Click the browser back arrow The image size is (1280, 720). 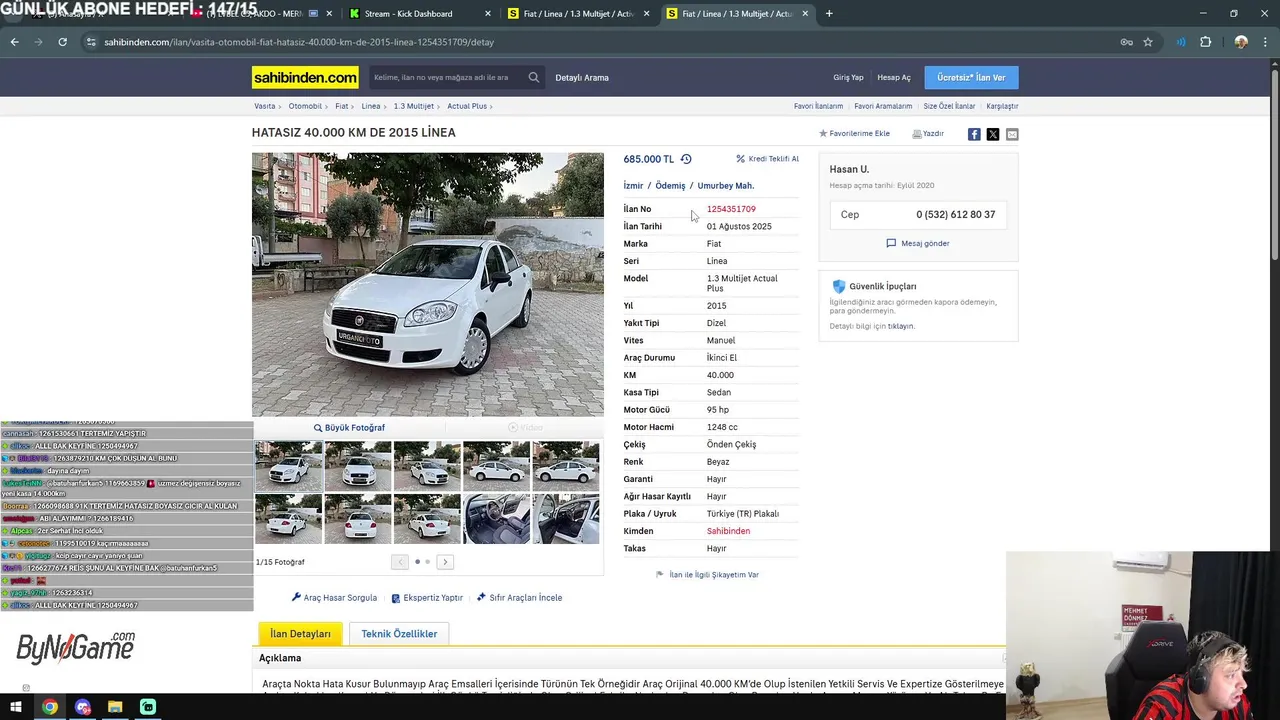click(14, 42)
